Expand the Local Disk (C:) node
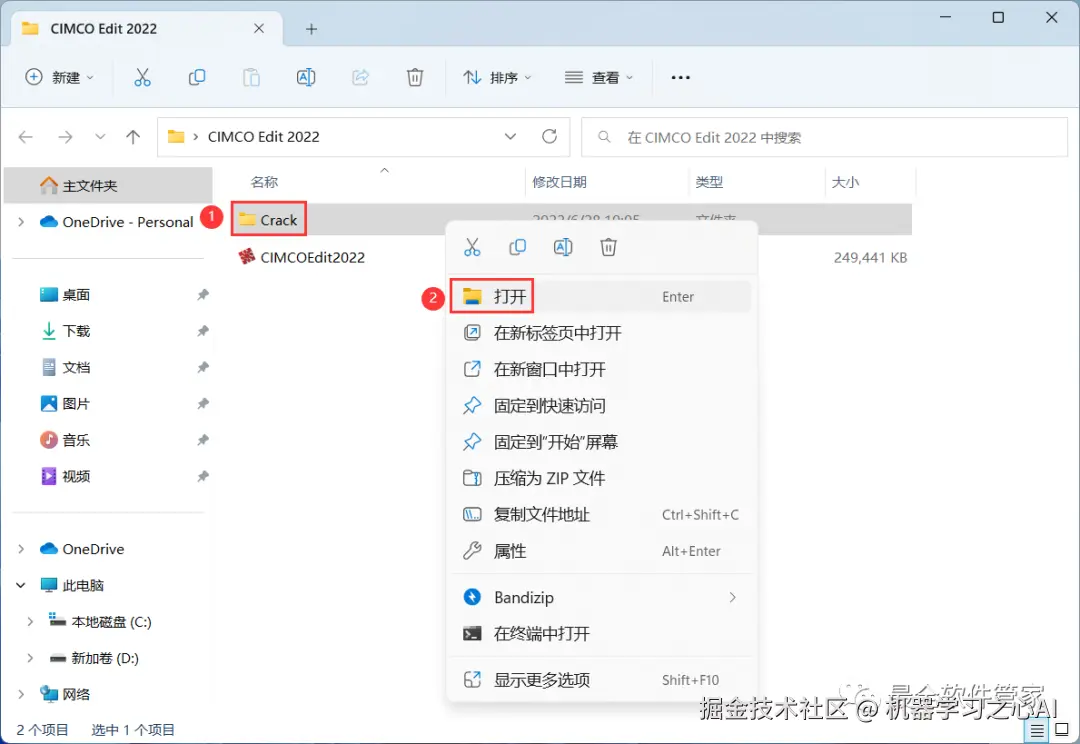 30,622
